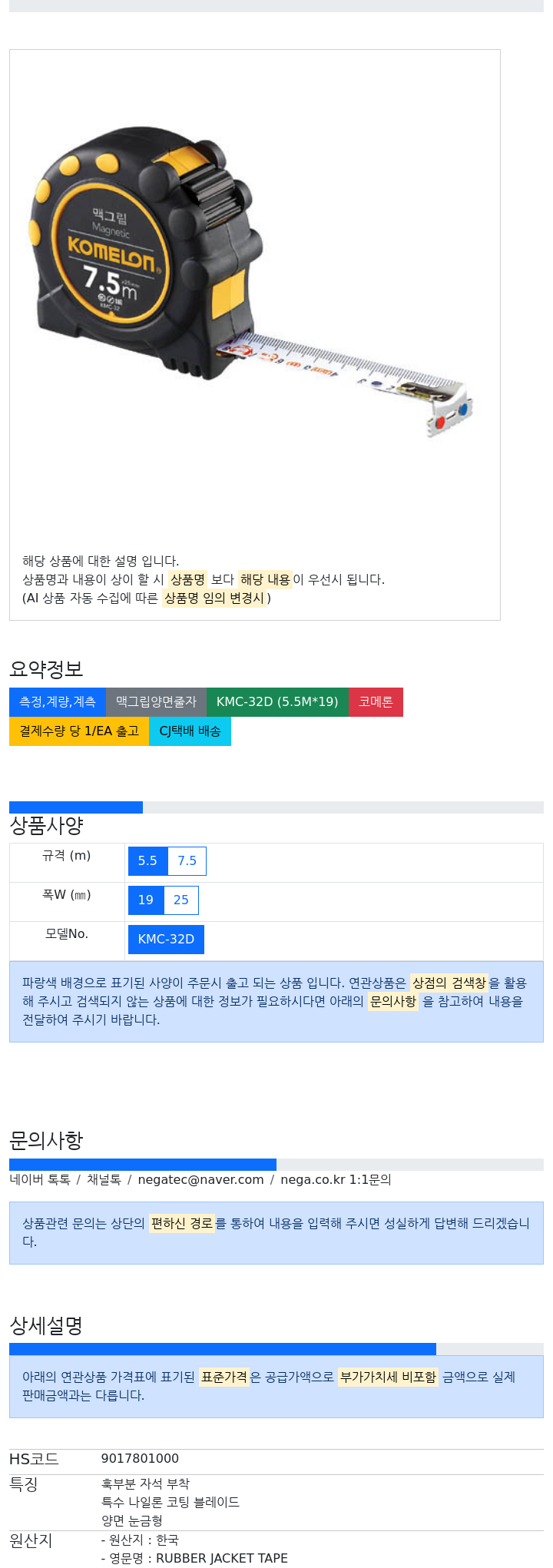Click the highlighted 상점의 검색창 text
Screen dimensions: 553x1568
(449, 983)
